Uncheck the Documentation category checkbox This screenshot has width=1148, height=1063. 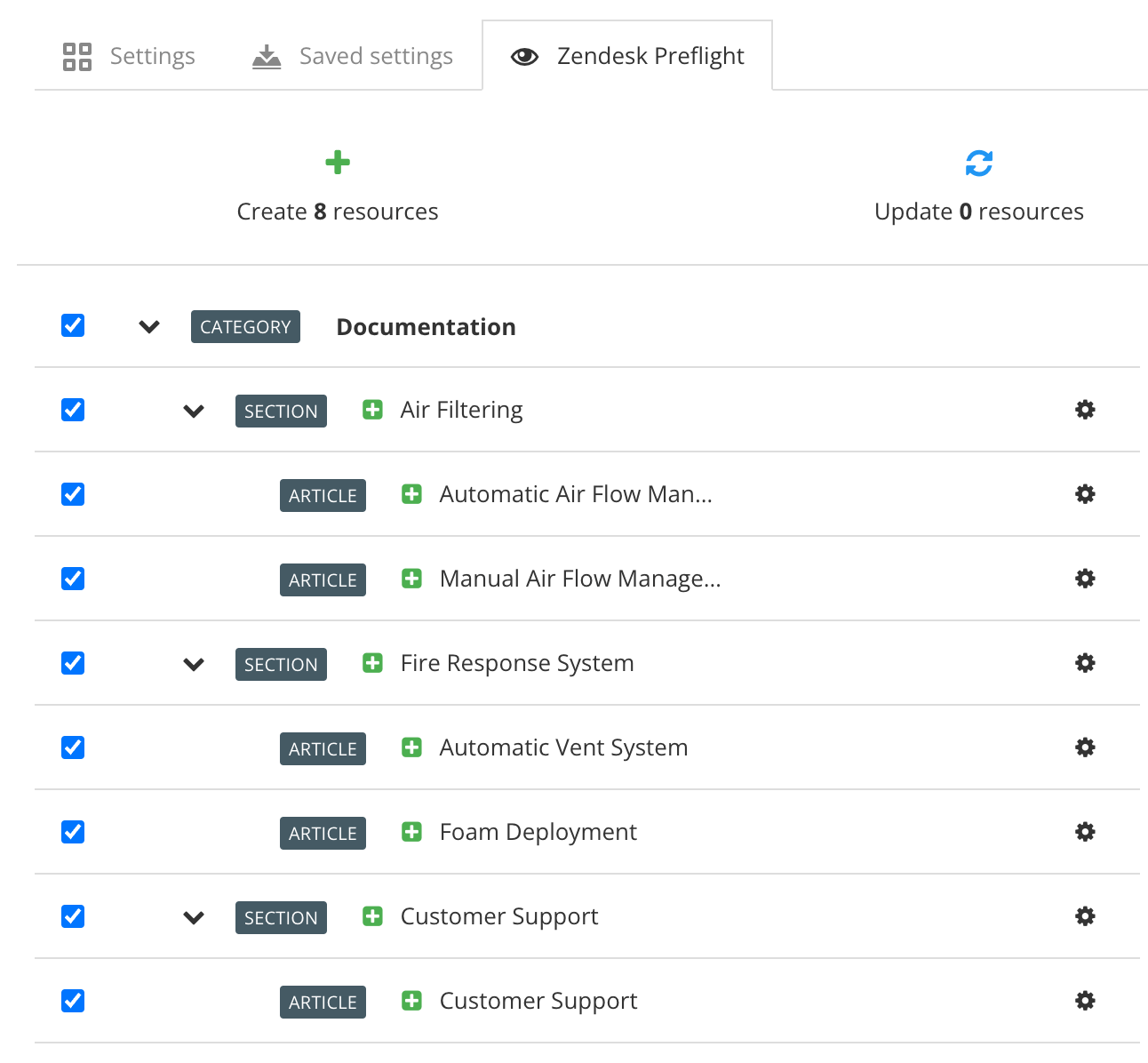tap(72, 326)
